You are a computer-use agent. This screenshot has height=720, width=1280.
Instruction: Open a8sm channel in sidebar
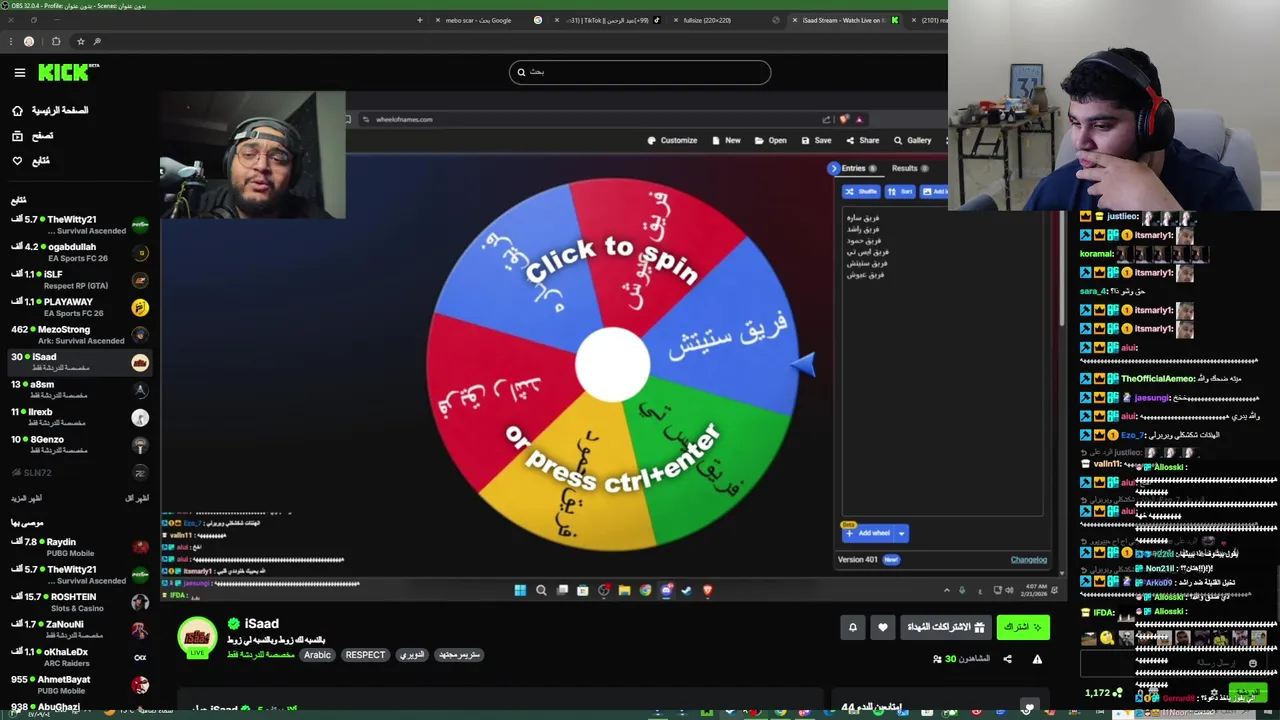pos(78,390)
